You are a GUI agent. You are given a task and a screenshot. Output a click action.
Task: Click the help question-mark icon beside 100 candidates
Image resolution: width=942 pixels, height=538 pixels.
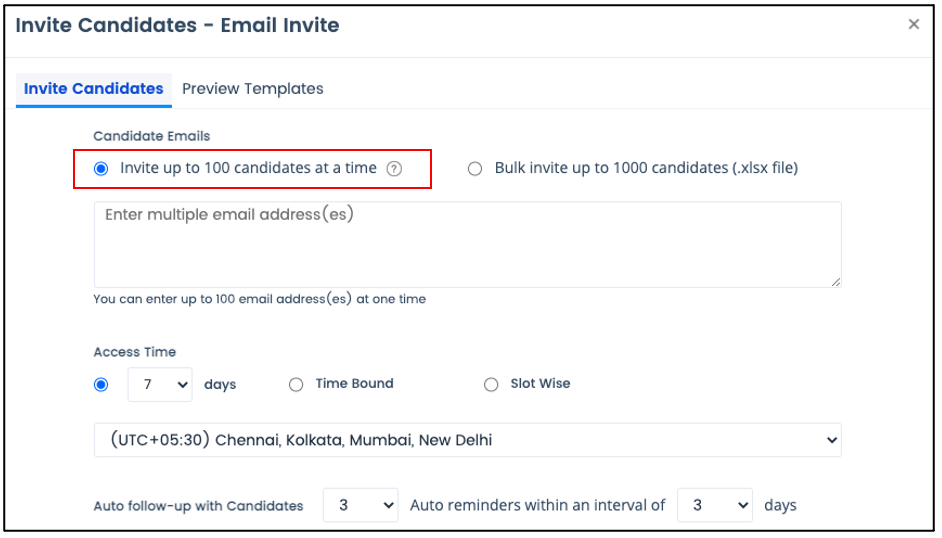pos(394,169)
